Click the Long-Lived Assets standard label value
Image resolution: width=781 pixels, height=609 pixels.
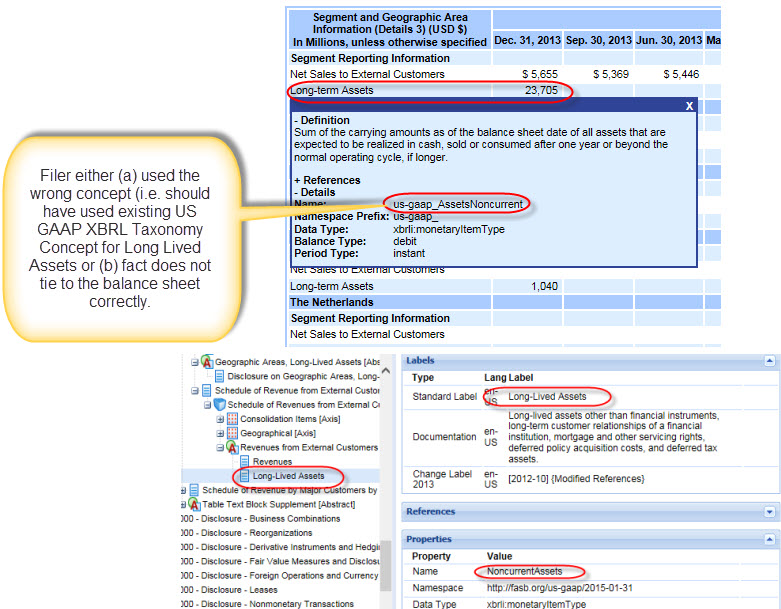(547, 396)
